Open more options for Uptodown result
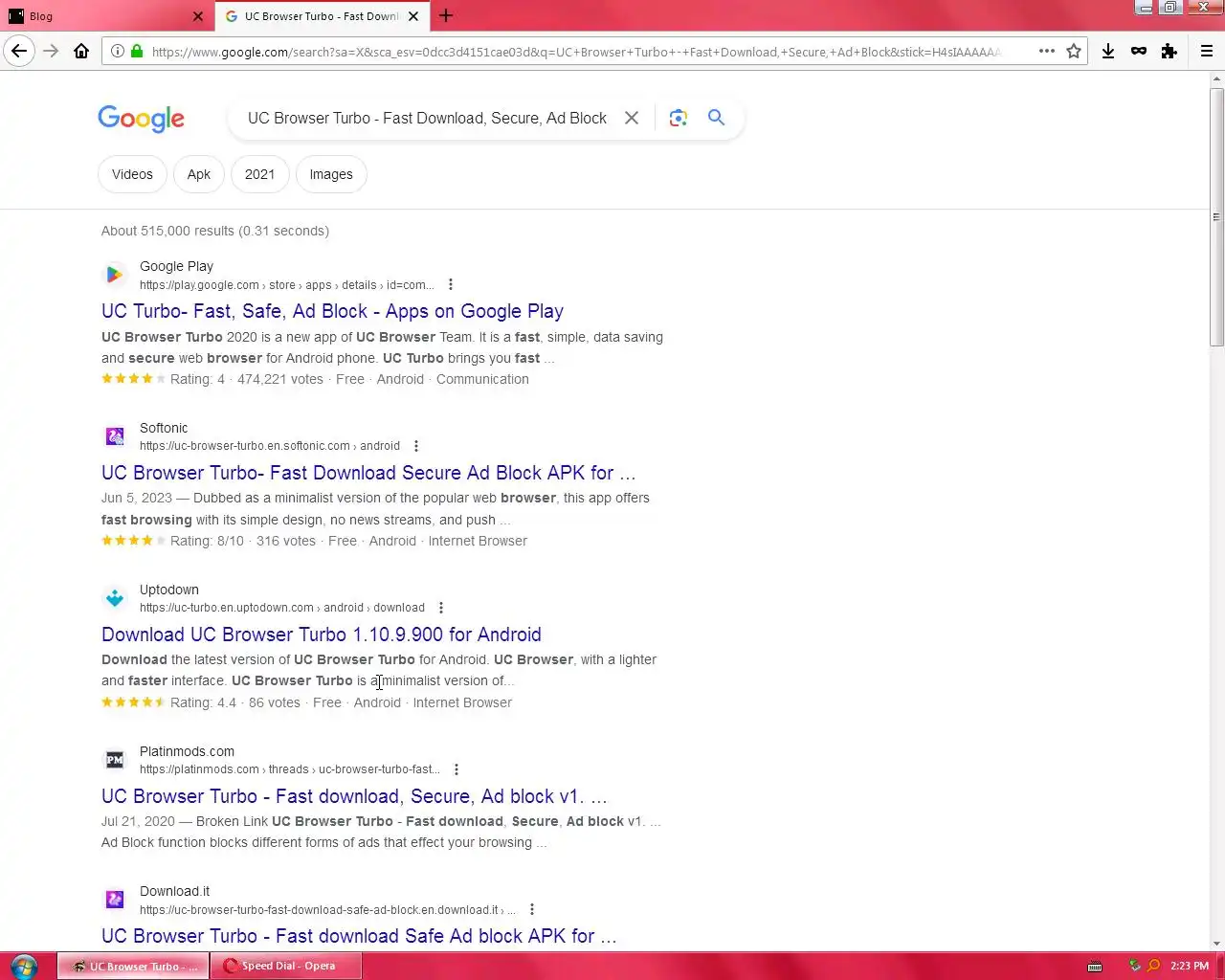 pos(441,608)
